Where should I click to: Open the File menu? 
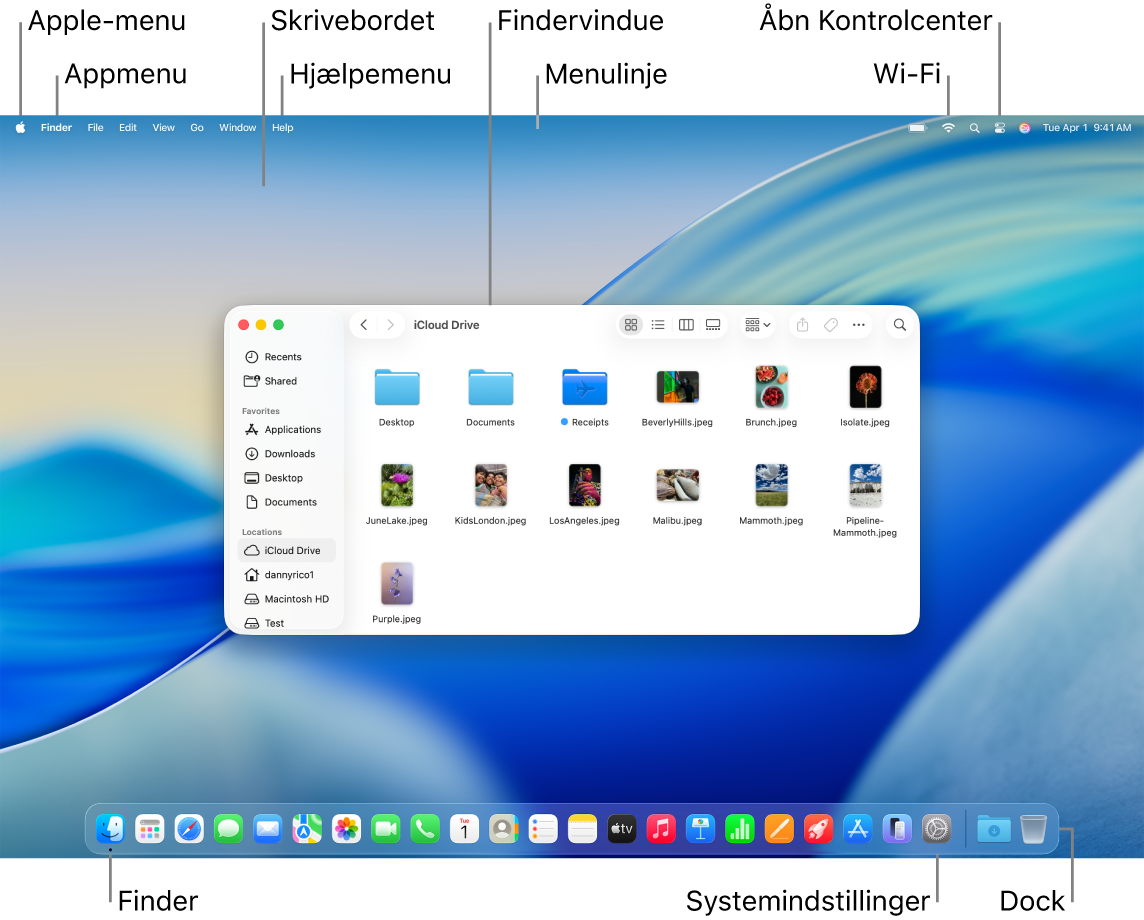click(95, 127)
